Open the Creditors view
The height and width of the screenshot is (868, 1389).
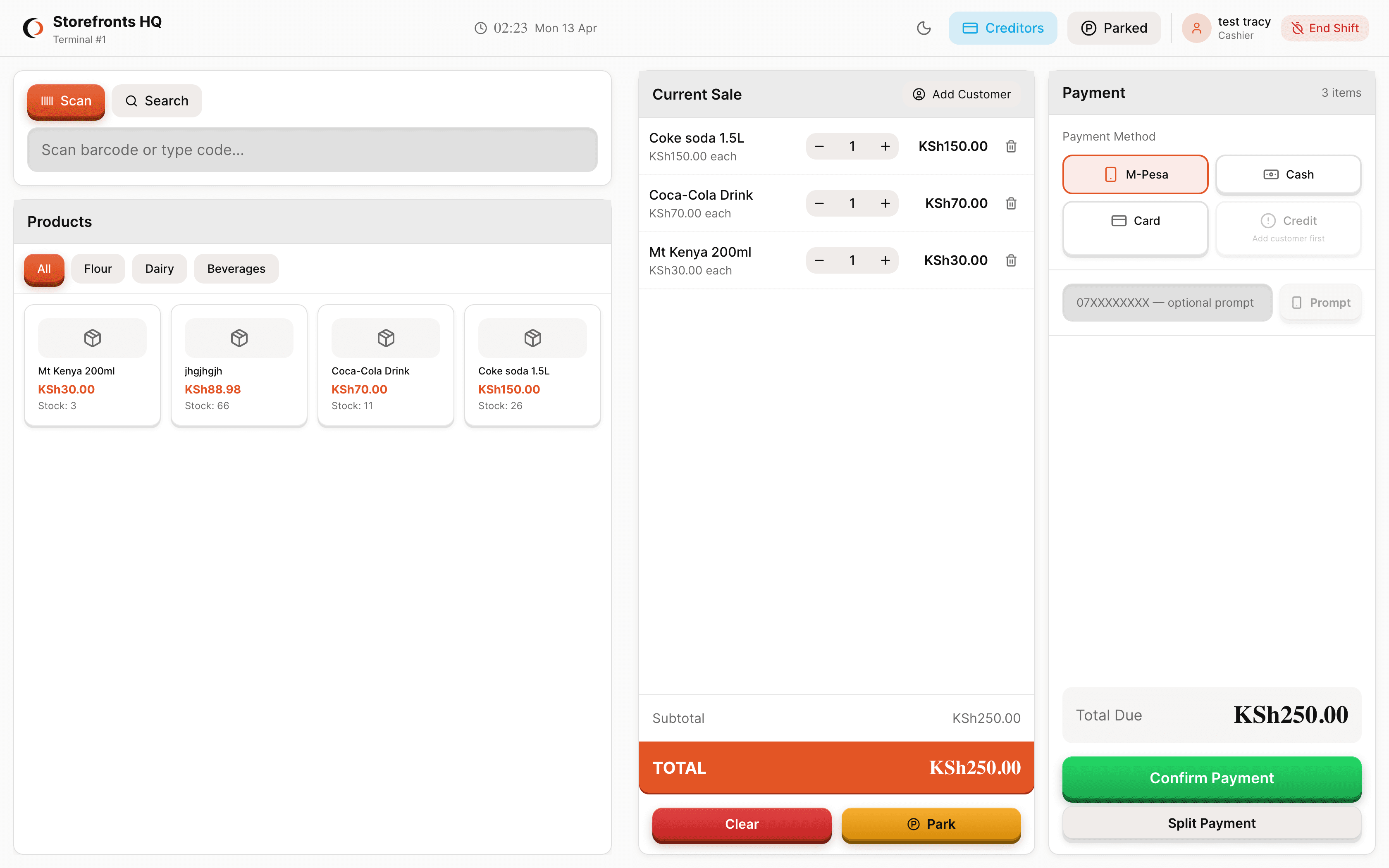(x=1002, y=28)
